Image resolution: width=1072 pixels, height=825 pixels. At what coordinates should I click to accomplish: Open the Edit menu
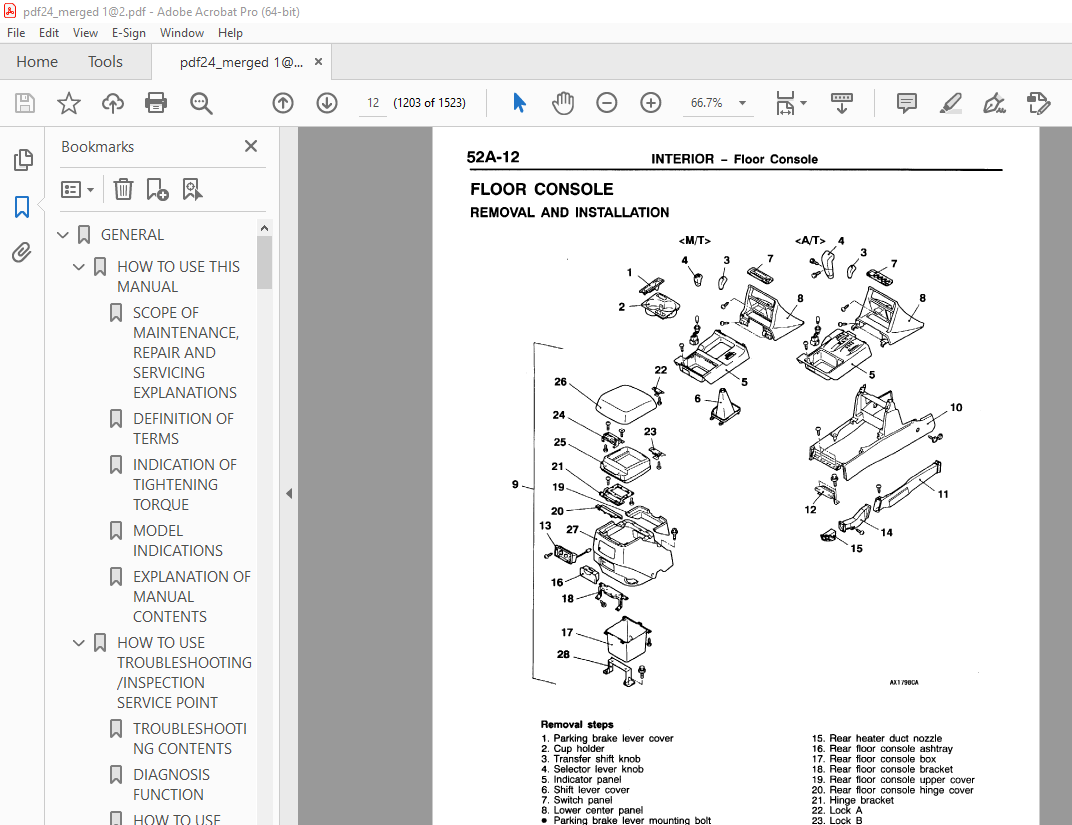[x=49, y=33]
